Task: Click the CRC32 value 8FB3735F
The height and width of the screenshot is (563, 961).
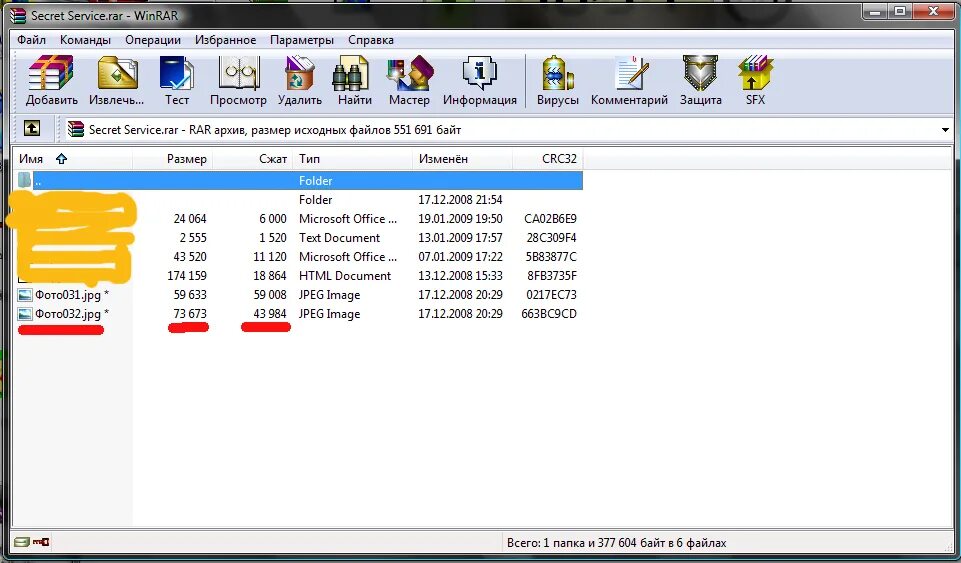Action: tap(552, 276)
